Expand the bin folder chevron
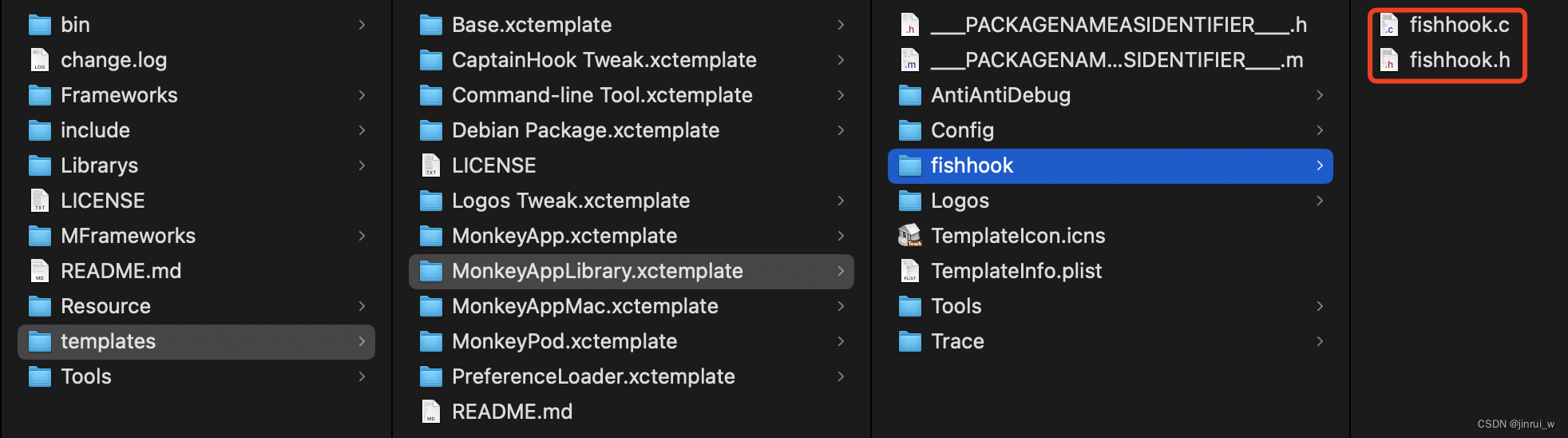 coord(362,25)
